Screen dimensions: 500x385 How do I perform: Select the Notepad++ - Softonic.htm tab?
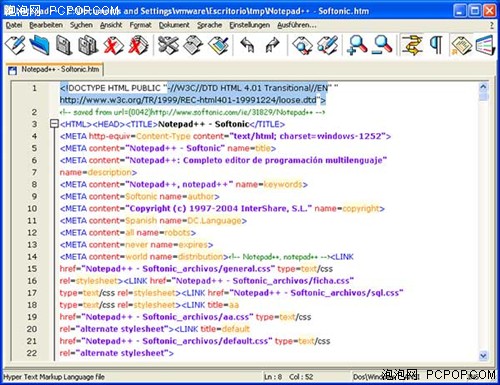[x=55, y=70]
